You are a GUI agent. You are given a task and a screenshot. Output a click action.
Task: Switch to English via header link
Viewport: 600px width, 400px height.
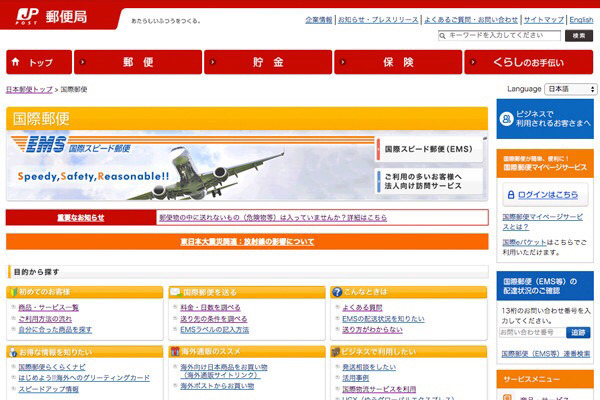click(581, 20)
